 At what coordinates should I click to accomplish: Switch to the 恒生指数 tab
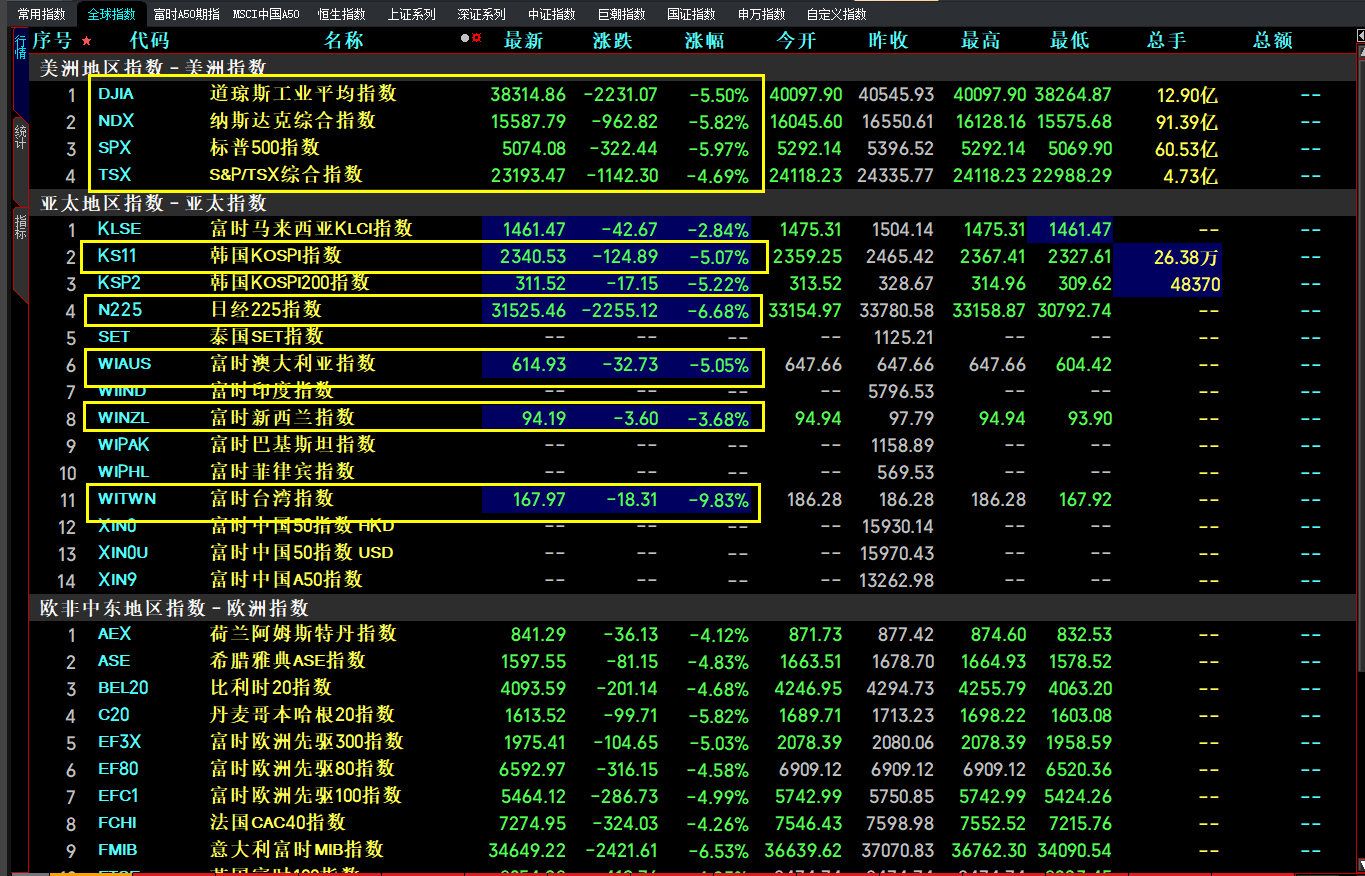pyautogui.click(x=342, y=14)
